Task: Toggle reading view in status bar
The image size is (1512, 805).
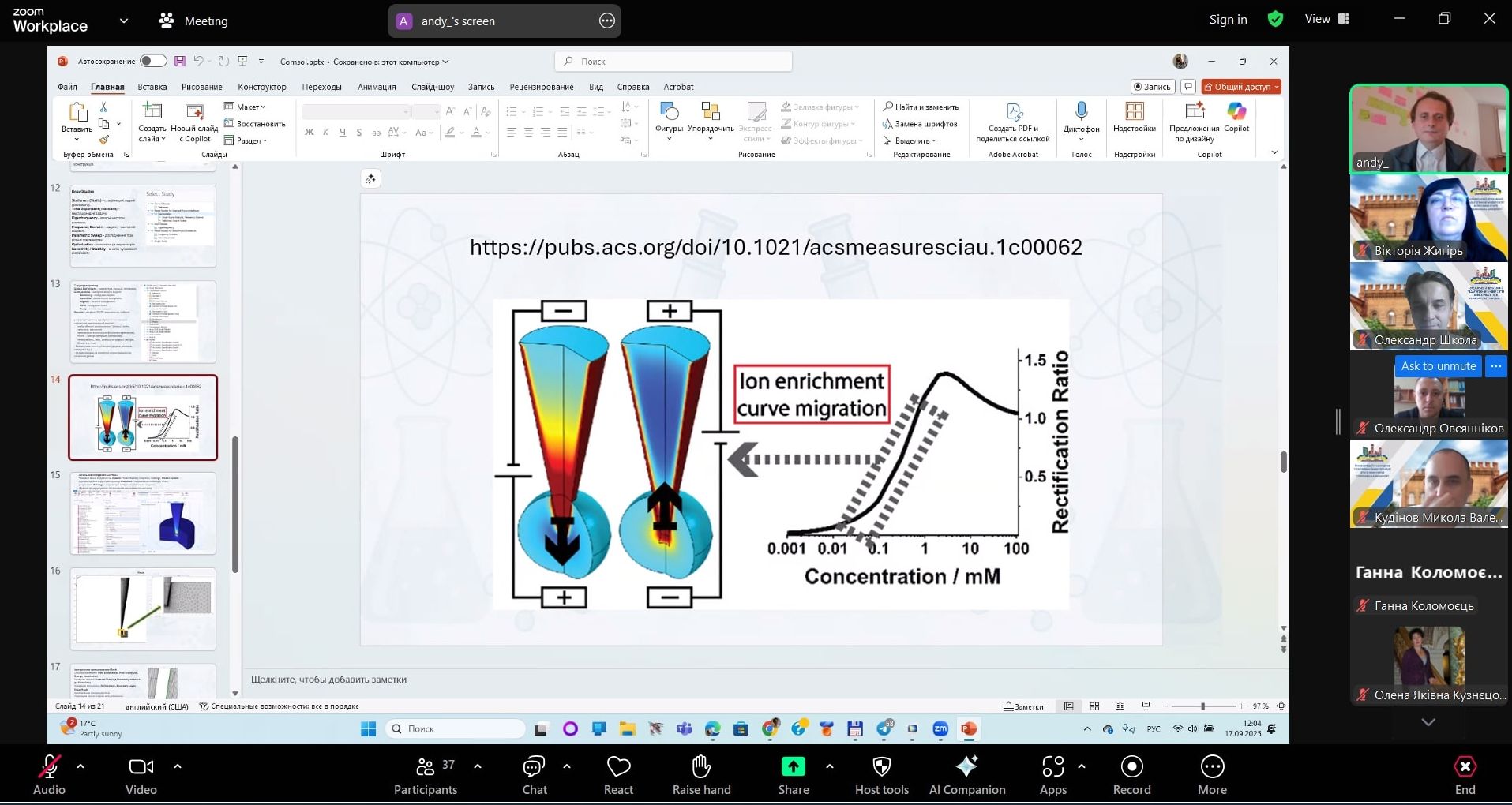Action: pyautogui.click(x=1120, y=706)
